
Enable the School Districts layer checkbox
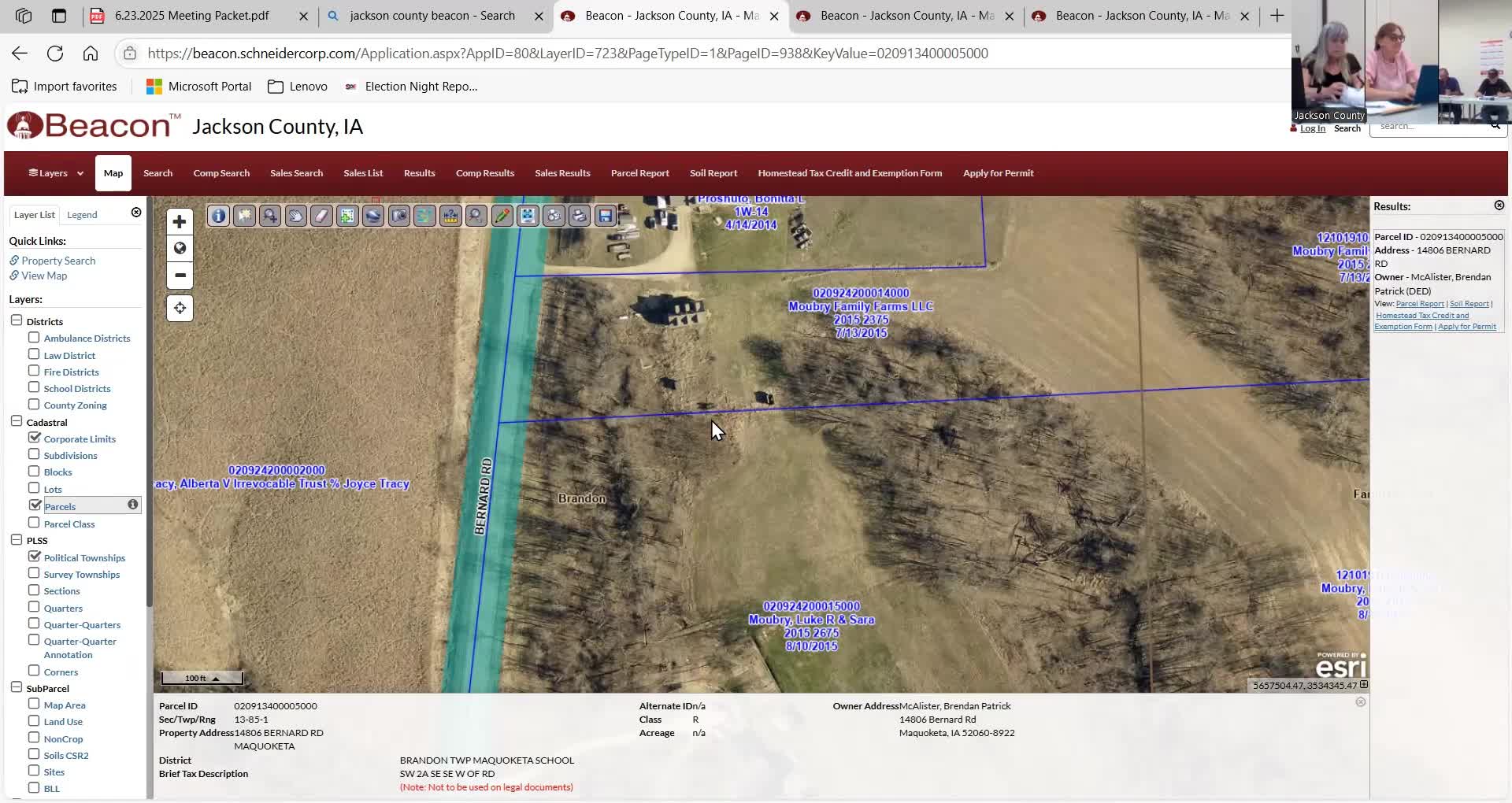point(34,387)
